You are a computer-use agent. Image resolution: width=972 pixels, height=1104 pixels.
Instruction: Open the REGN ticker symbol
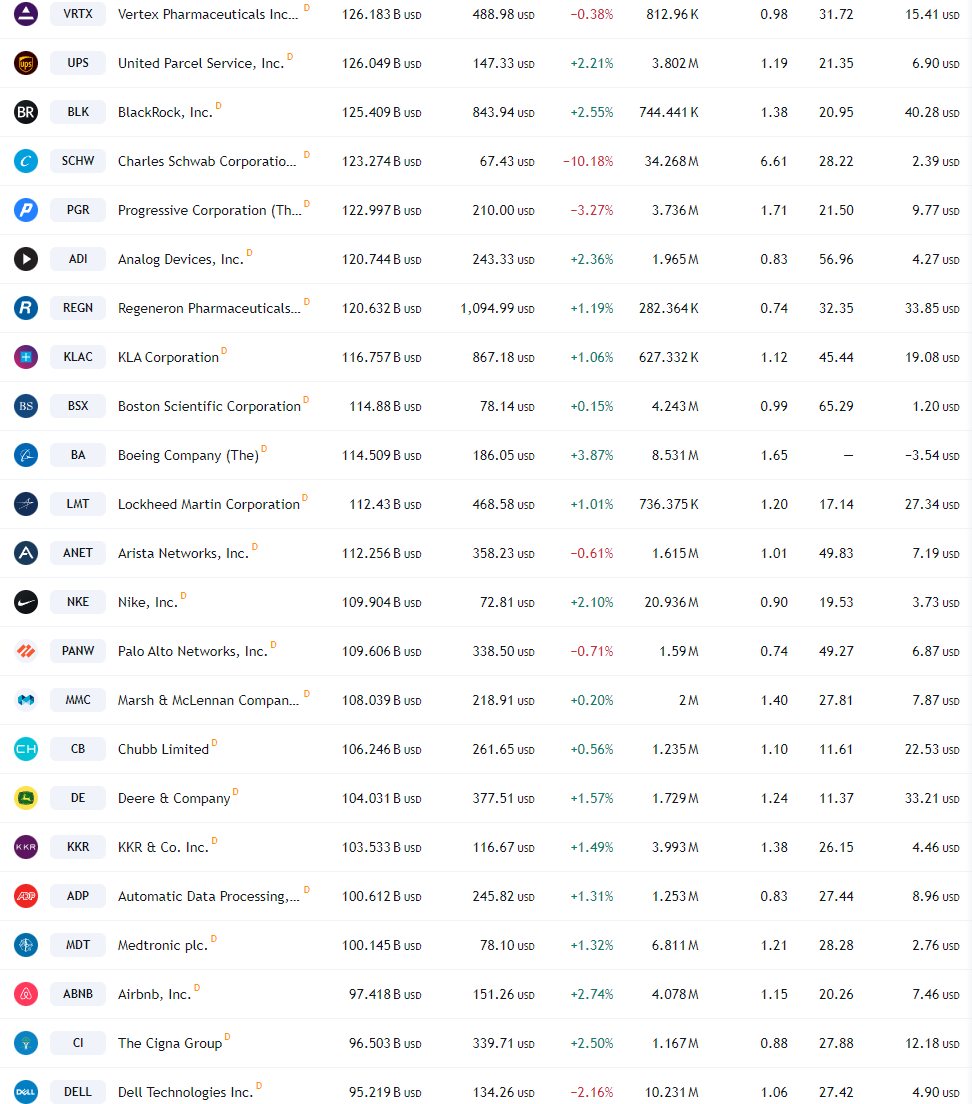point(78,308)
